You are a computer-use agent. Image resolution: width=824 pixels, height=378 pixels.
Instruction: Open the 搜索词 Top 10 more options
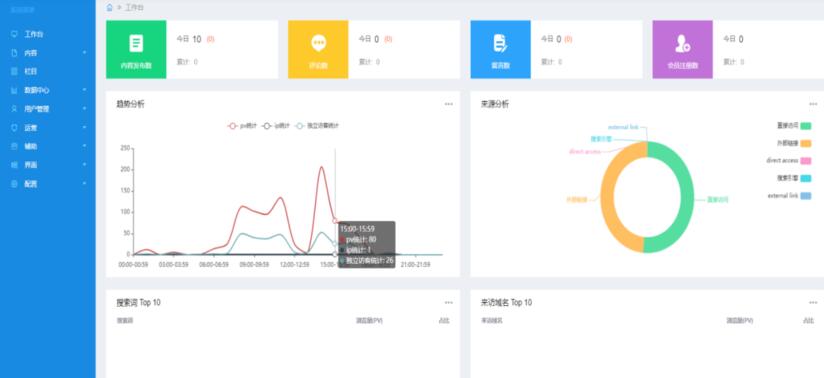click(449, 302)
